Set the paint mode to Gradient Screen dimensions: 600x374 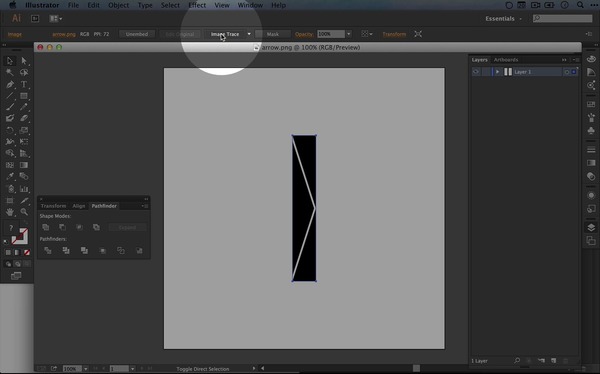click(x=17, y=253)
